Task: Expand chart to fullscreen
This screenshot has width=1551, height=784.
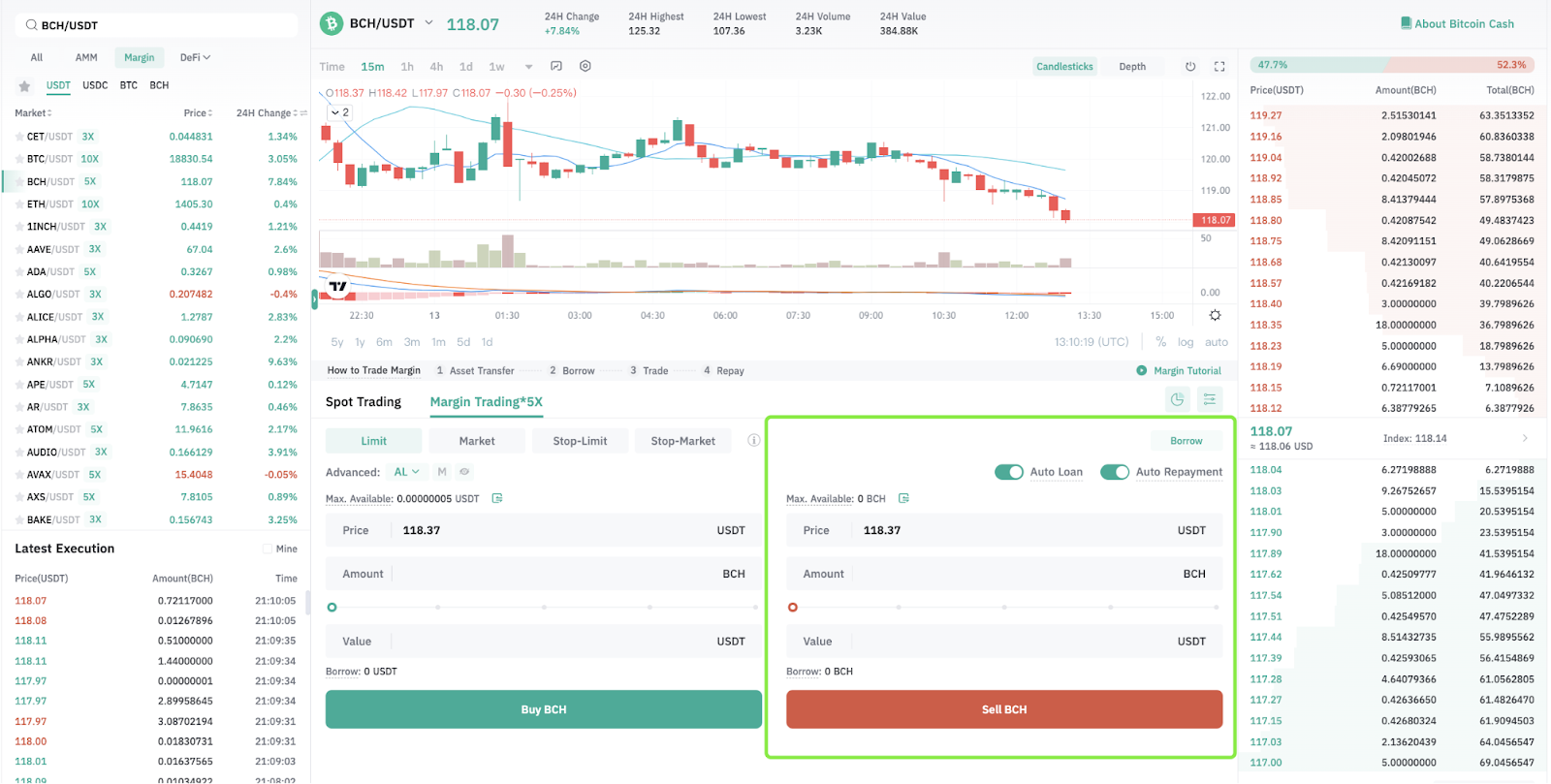Action: pos(1219,67)
